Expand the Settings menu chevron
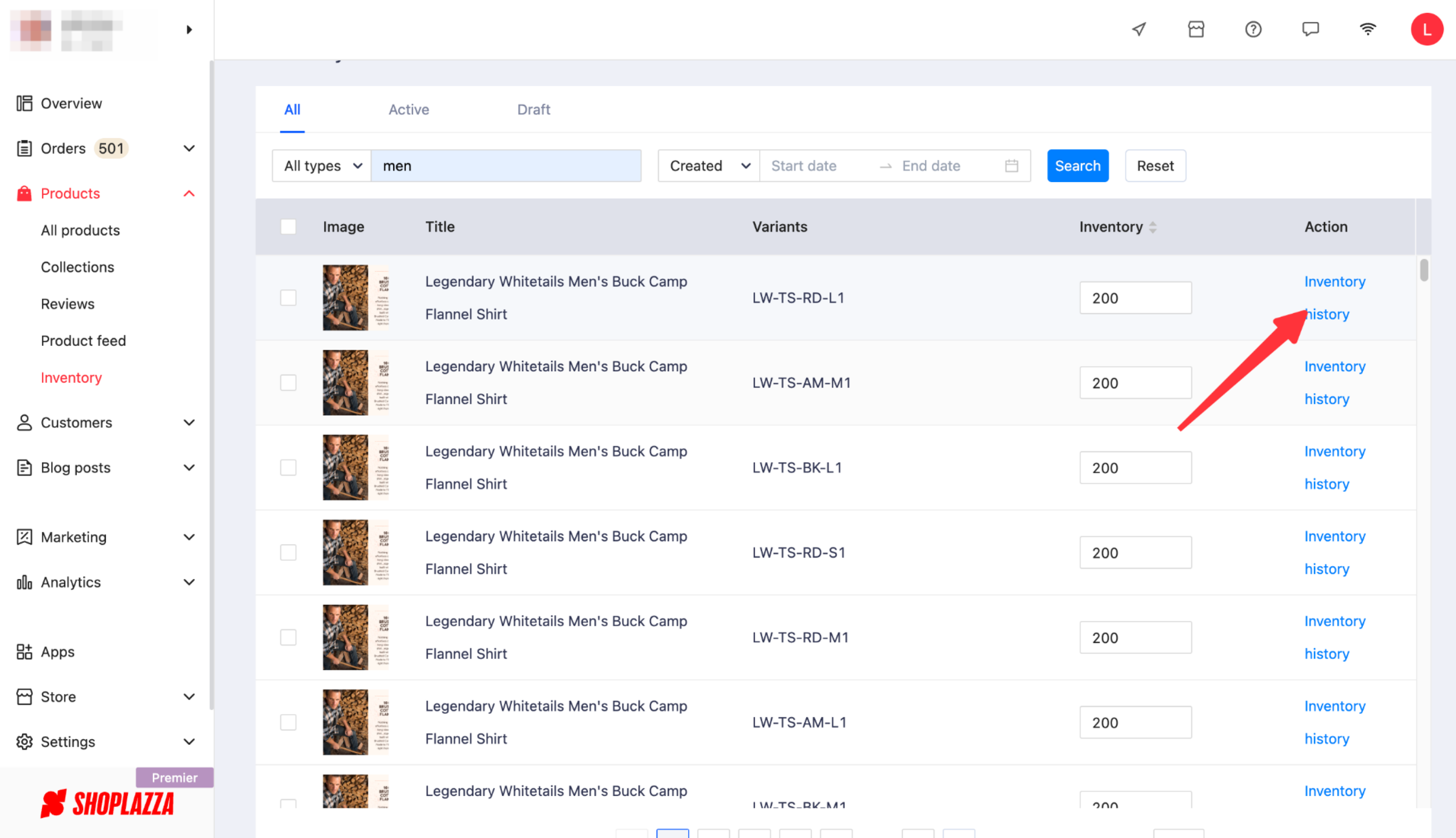Screen dimensions: 1456x838 pyautogui.click(x=189, y=741)
